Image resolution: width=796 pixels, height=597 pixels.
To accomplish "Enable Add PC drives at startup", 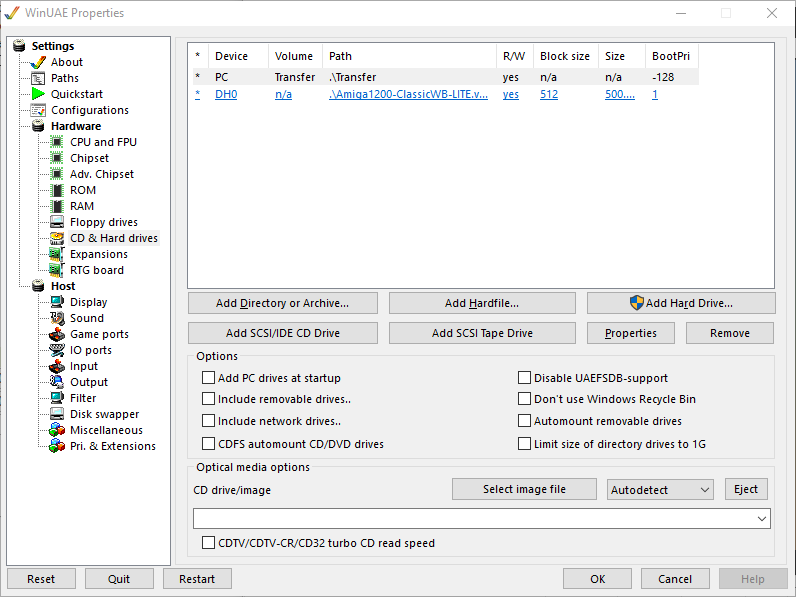I will (x=209, y=378).
